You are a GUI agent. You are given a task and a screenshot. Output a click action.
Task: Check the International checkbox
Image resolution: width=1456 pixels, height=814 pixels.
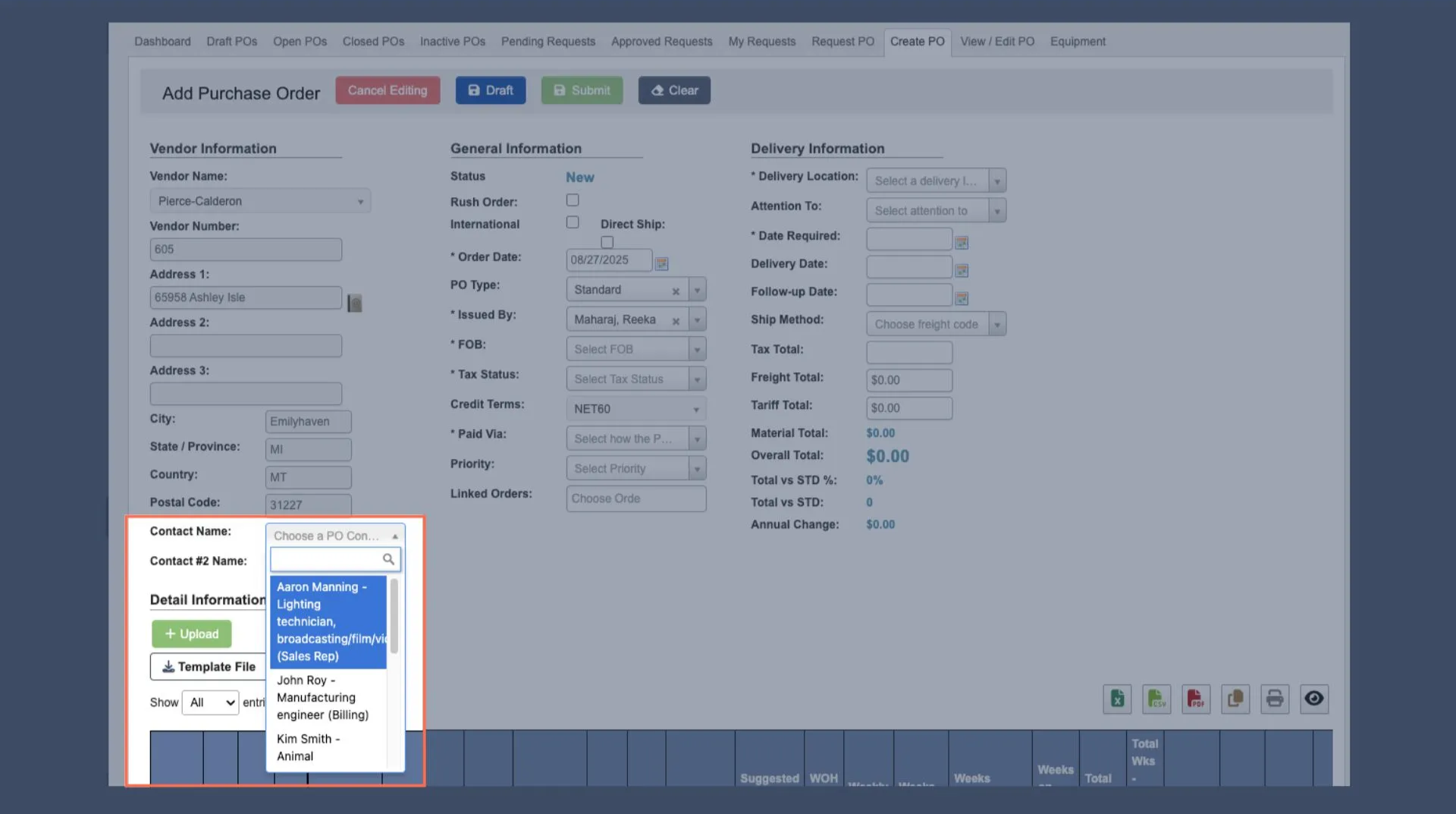click(573, 222)
